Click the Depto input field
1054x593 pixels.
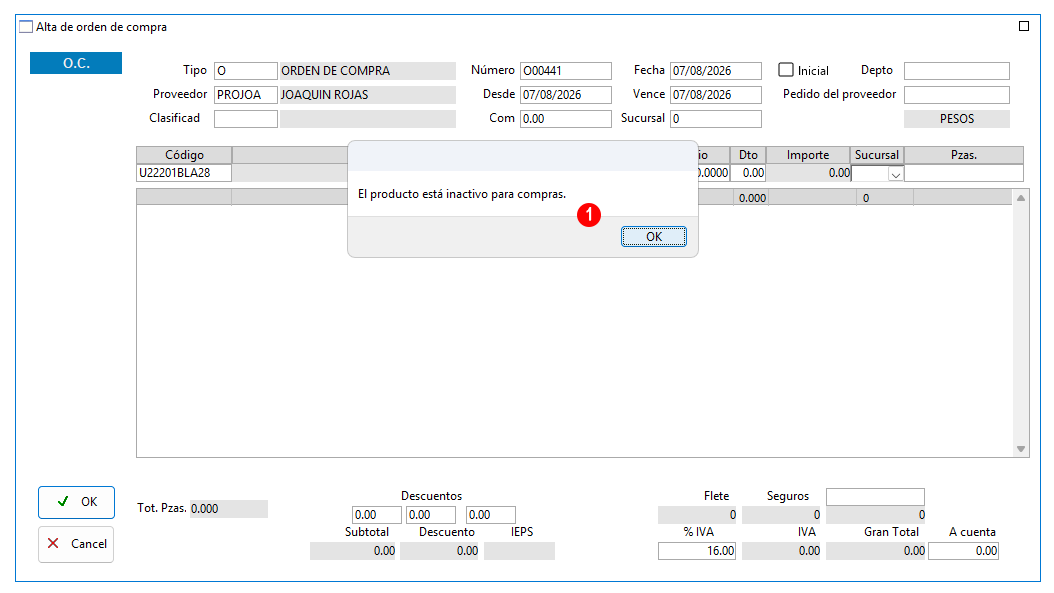pyautogui.click(x=957, y=71)
